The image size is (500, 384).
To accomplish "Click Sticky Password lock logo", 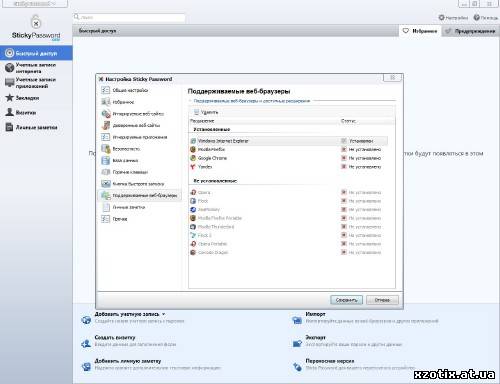I will (36, 22).
